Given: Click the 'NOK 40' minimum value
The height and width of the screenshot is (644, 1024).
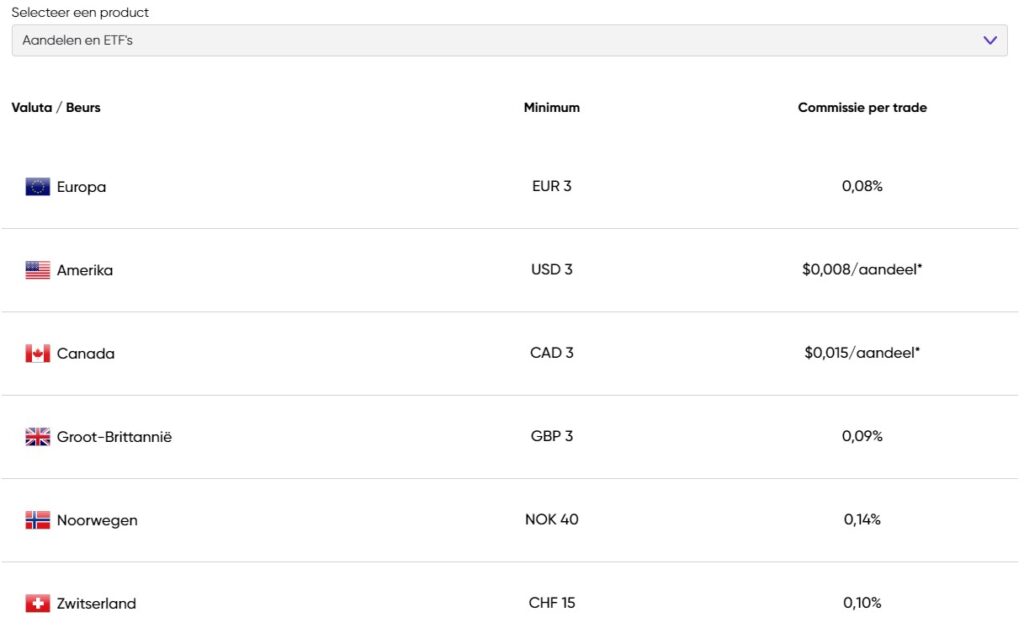Looking at the screenshot, I should tap(551, 520).
